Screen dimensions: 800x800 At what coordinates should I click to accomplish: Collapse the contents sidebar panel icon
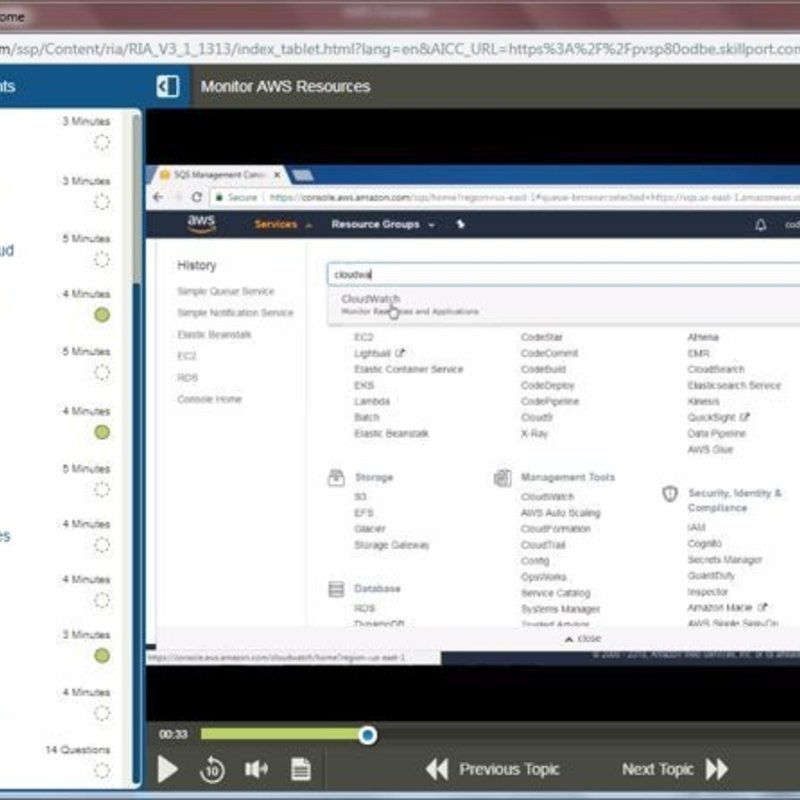coord(168,86)
